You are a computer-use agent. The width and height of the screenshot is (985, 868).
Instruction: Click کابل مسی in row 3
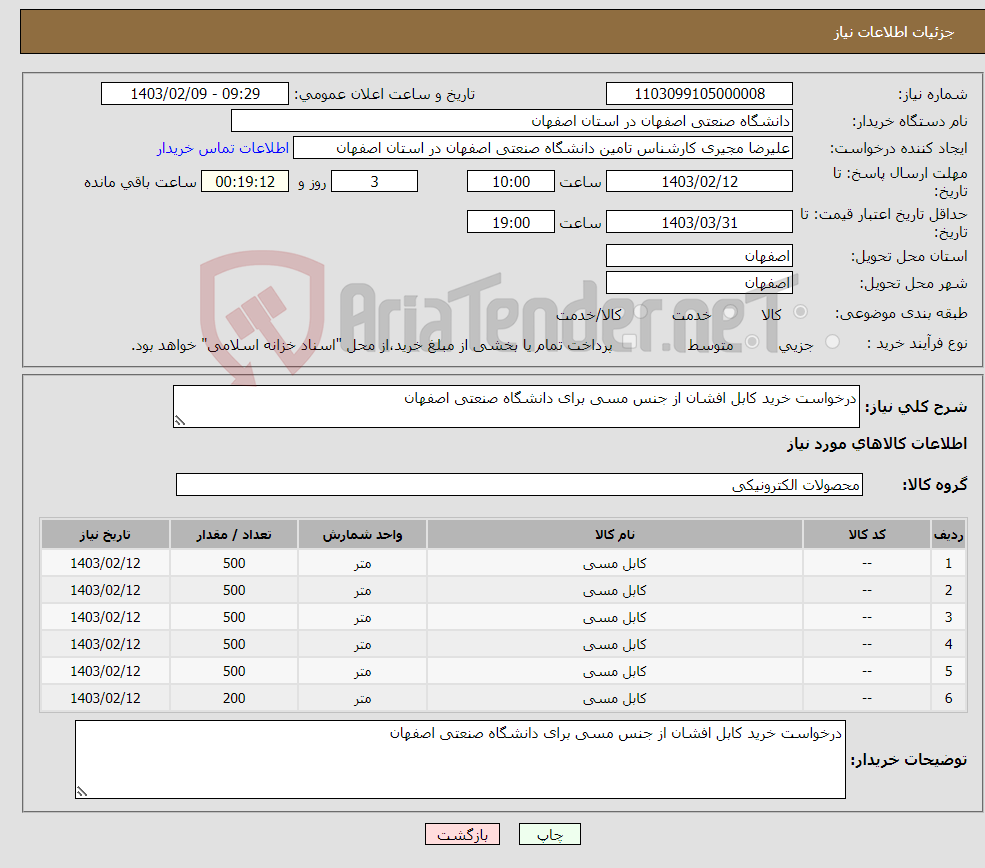coord(614,617)
